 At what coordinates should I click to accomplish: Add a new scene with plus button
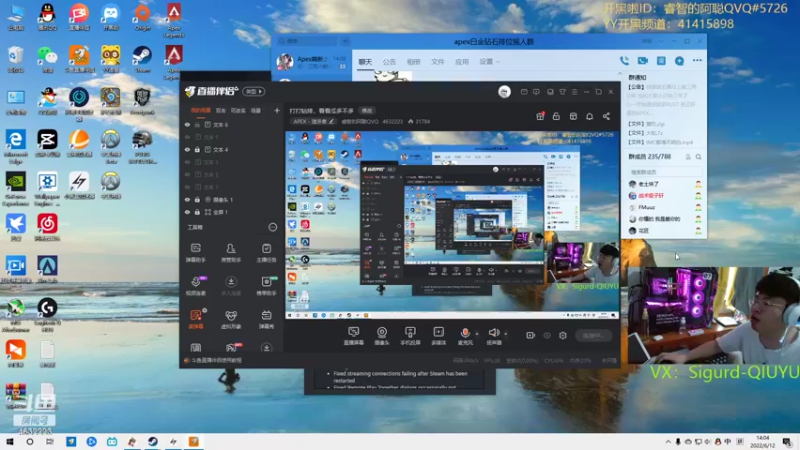tap(277, 110)
